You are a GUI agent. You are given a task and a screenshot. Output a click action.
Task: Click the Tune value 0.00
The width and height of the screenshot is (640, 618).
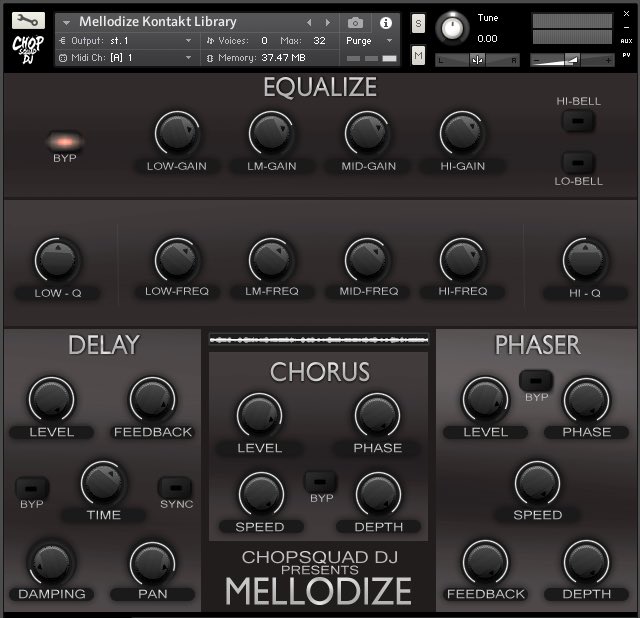click(487, 39)
